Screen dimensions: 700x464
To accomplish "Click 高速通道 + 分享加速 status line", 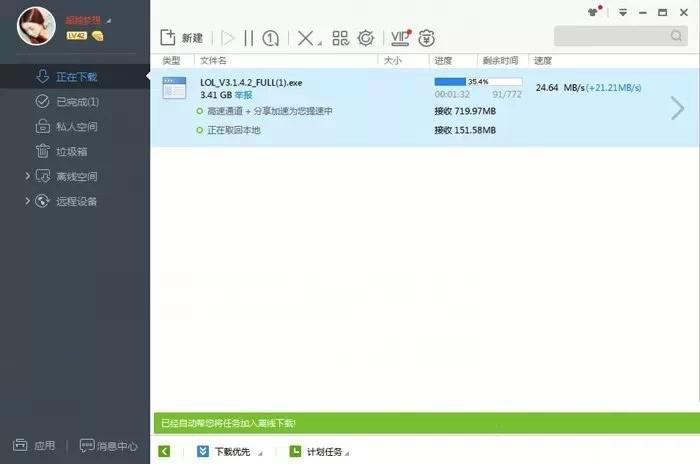I will pos(265,111).
